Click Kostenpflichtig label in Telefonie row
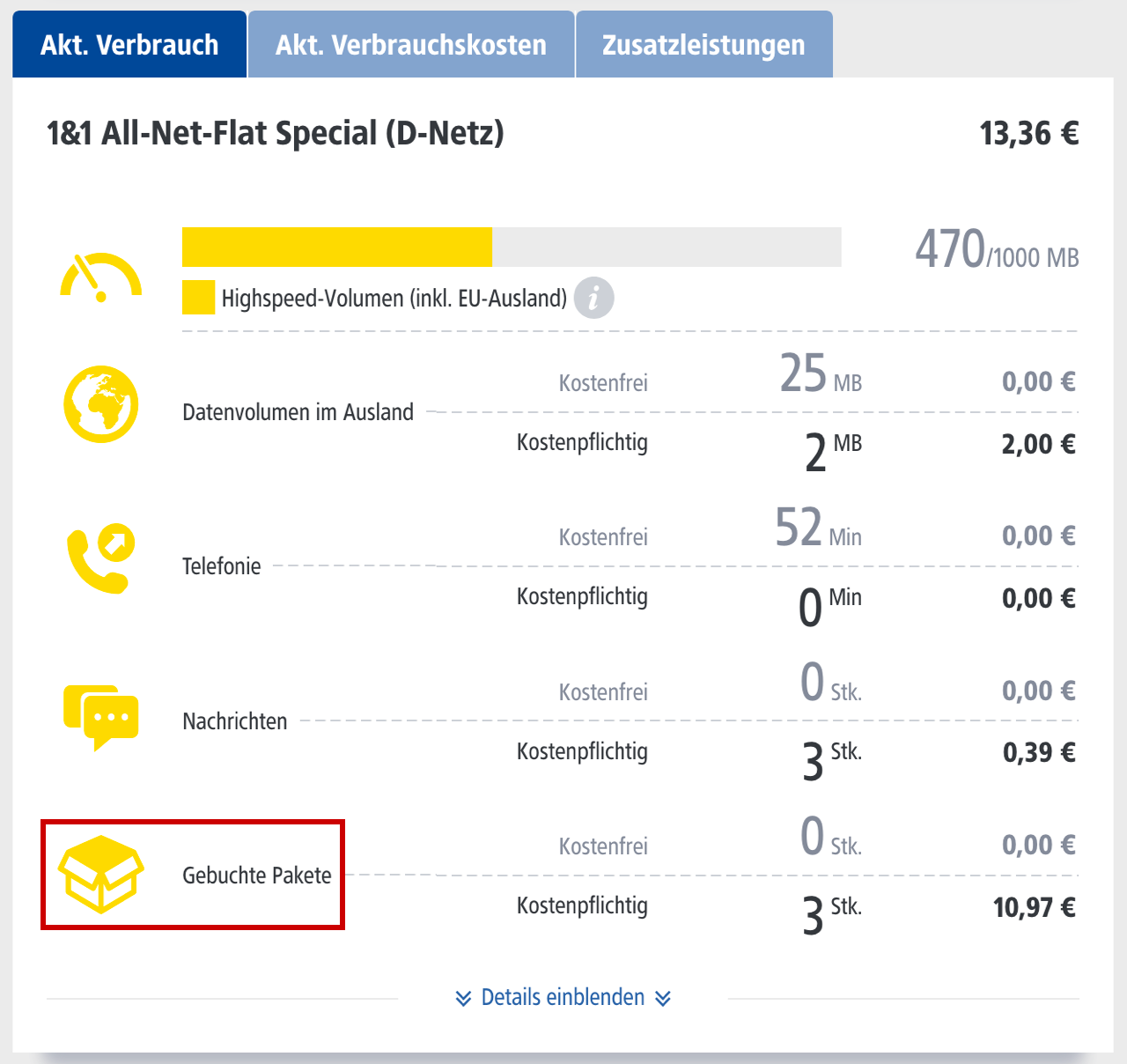The image size is (1127, 1064). click(582, 596)
